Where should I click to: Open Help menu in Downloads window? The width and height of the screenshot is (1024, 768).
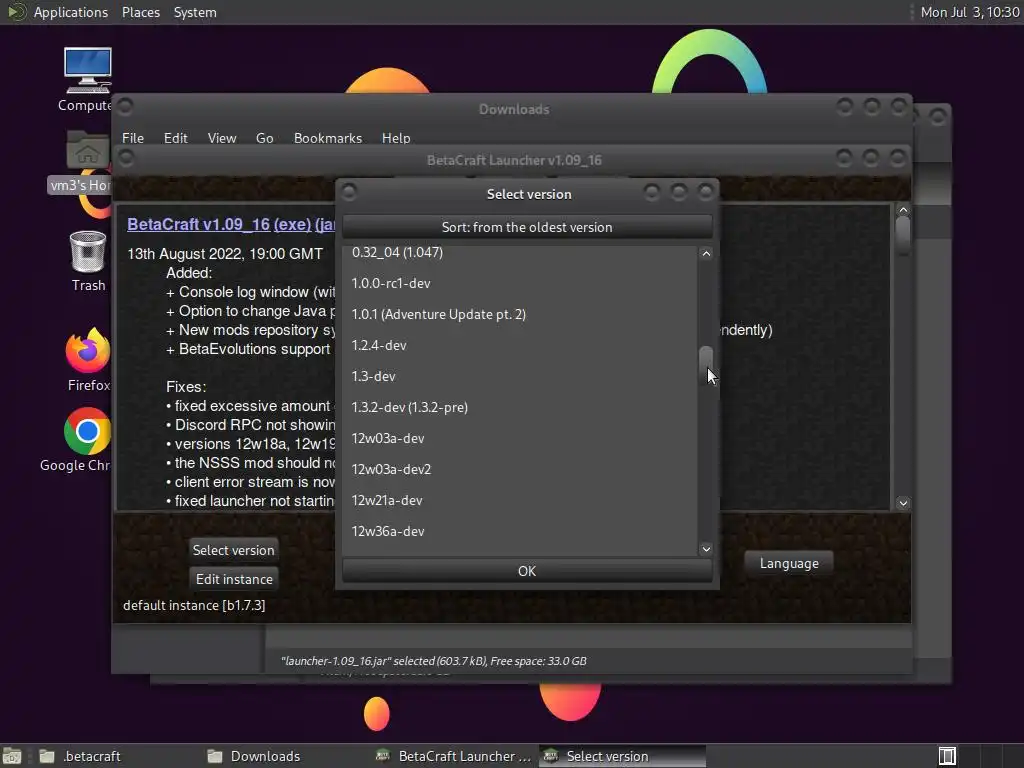pos(396,138)
